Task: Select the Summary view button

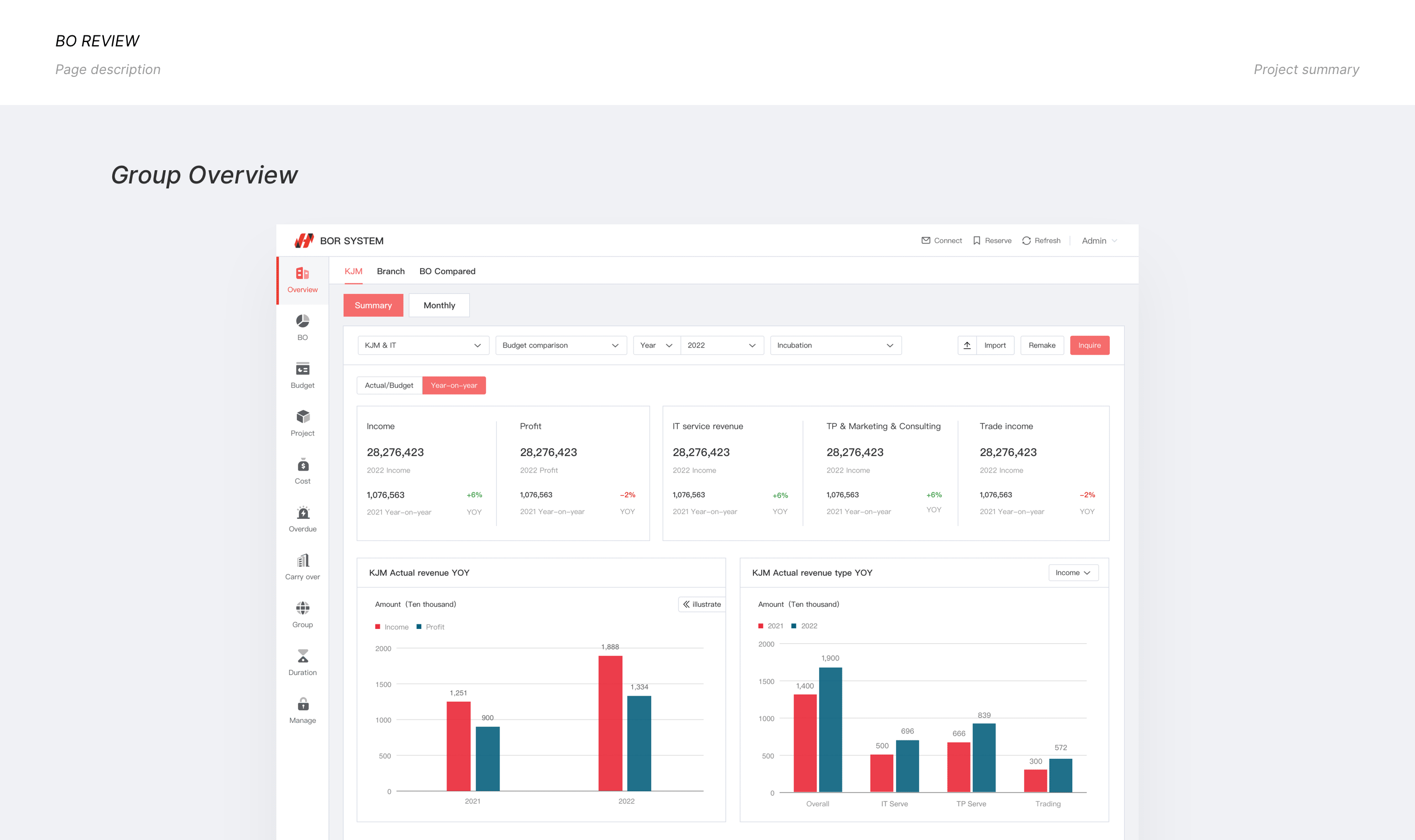Action: tap(373, 305)
